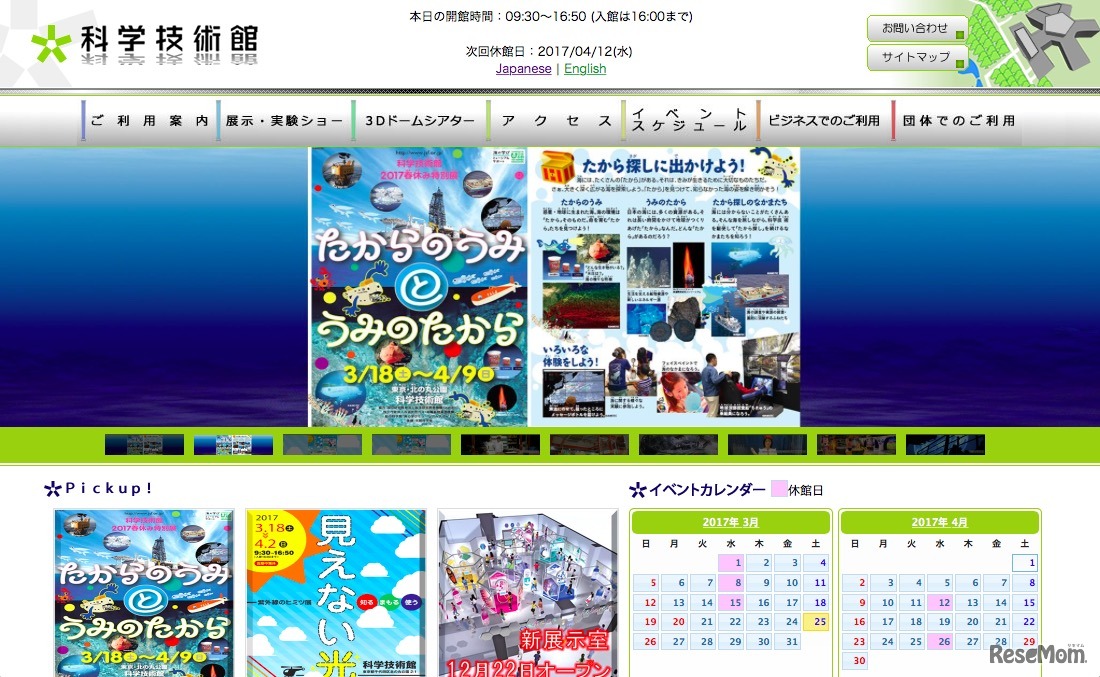Select April 12 closed day
Image resolution: width=1100 pixels, height=677 pixels.
[x=939, y=602]
